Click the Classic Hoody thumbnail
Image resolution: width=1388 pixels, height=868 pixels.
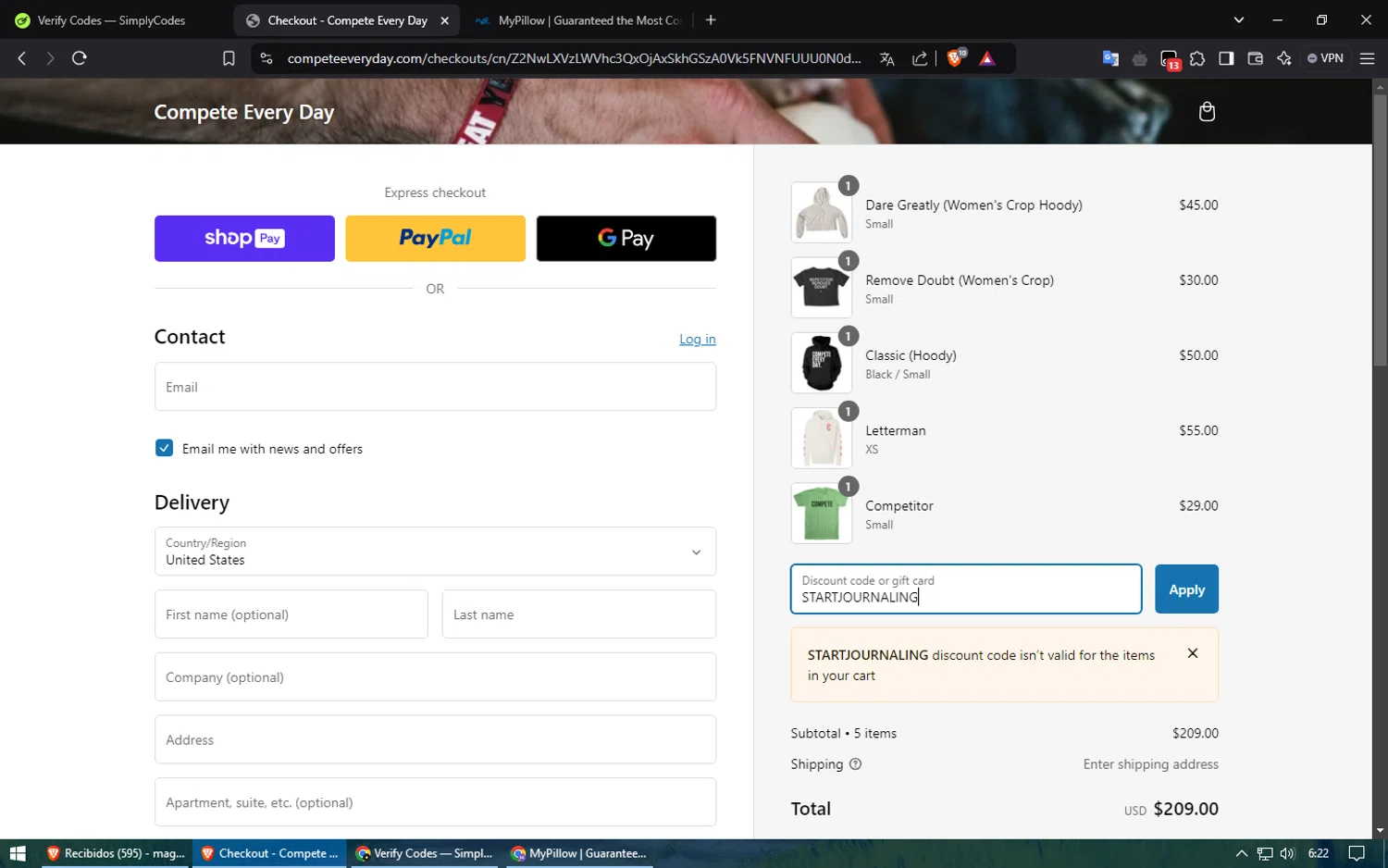coord(822,363)
